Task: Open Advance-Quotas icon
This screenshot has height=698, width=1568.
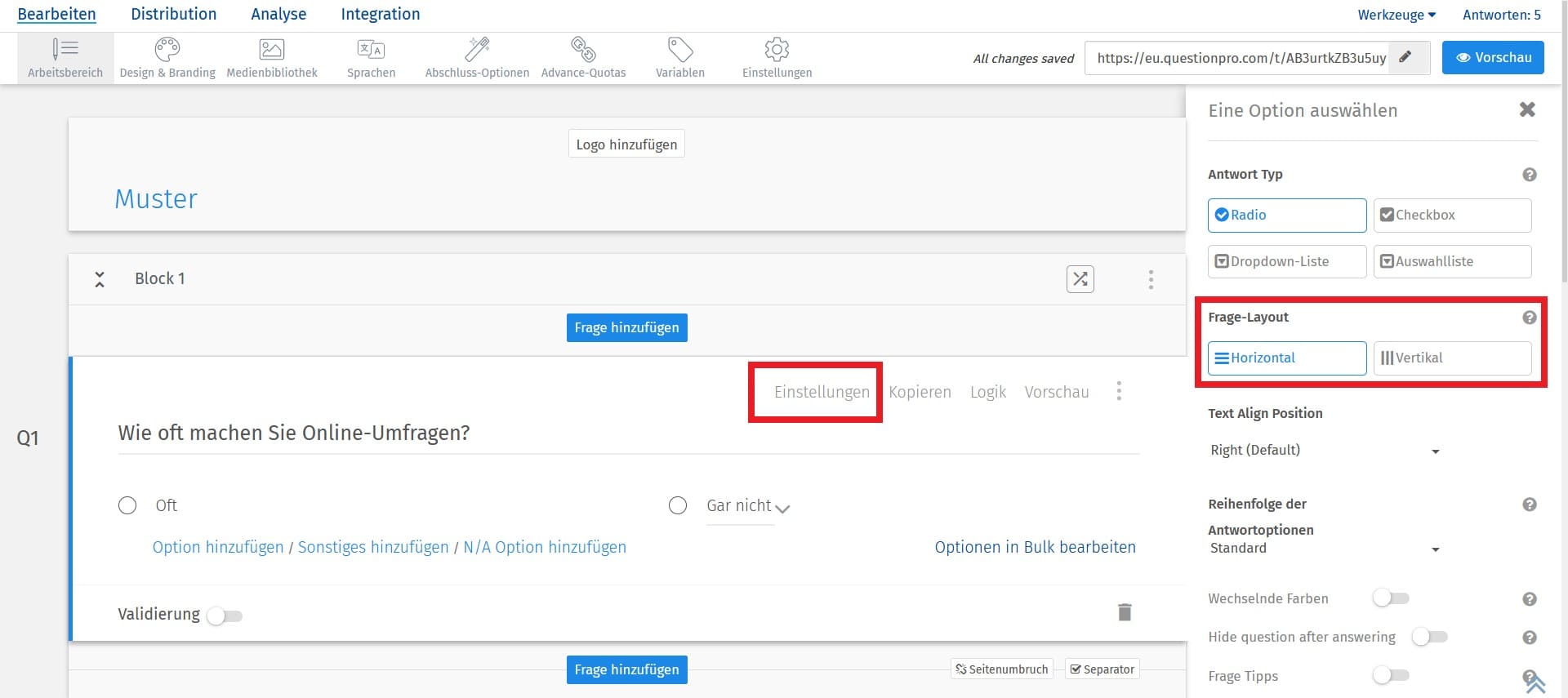Action: pyautogui.click(x=583, y=50)
